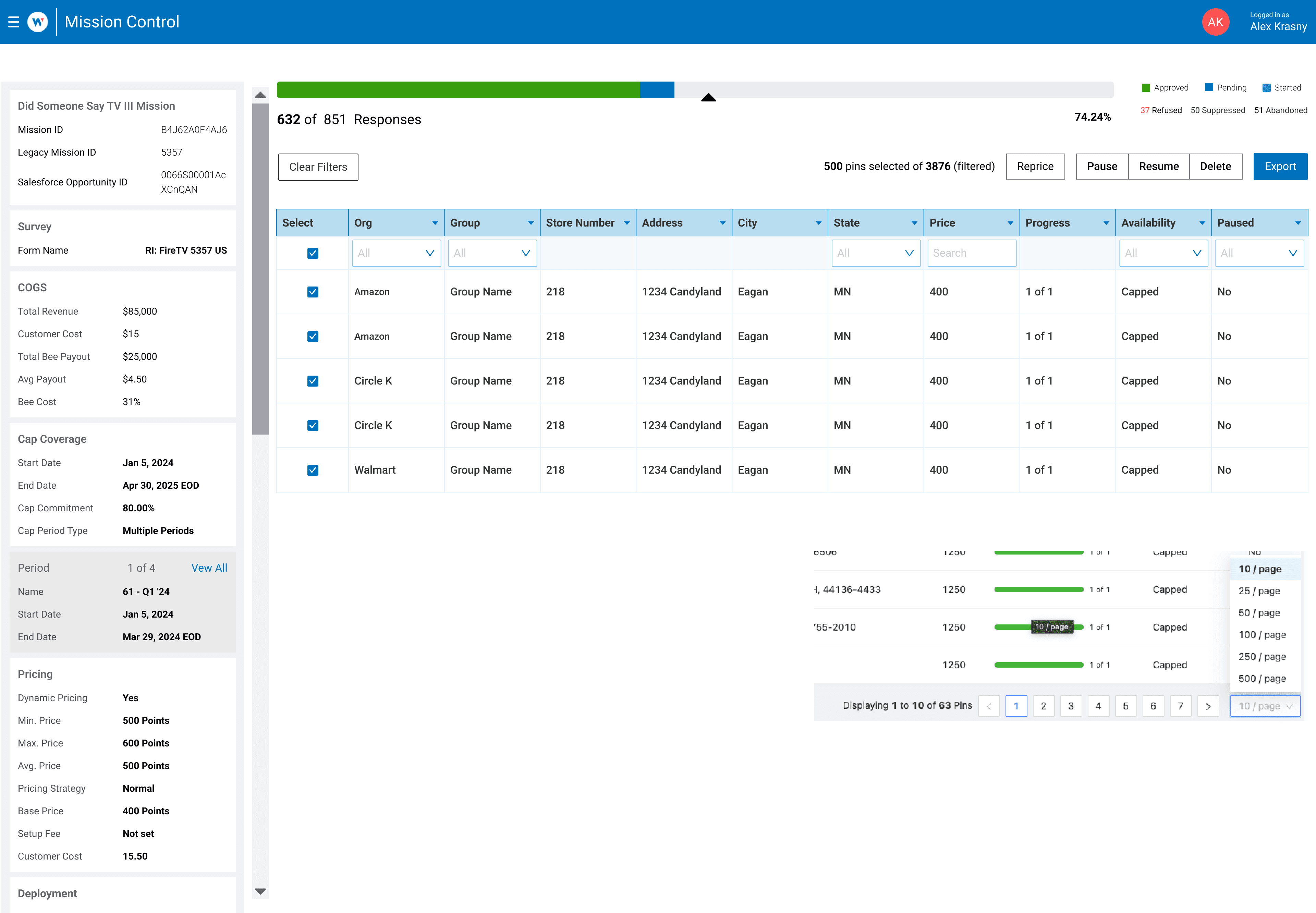Open the Group filter dropdown
1316x913 pixels.
tap(492, 253)
